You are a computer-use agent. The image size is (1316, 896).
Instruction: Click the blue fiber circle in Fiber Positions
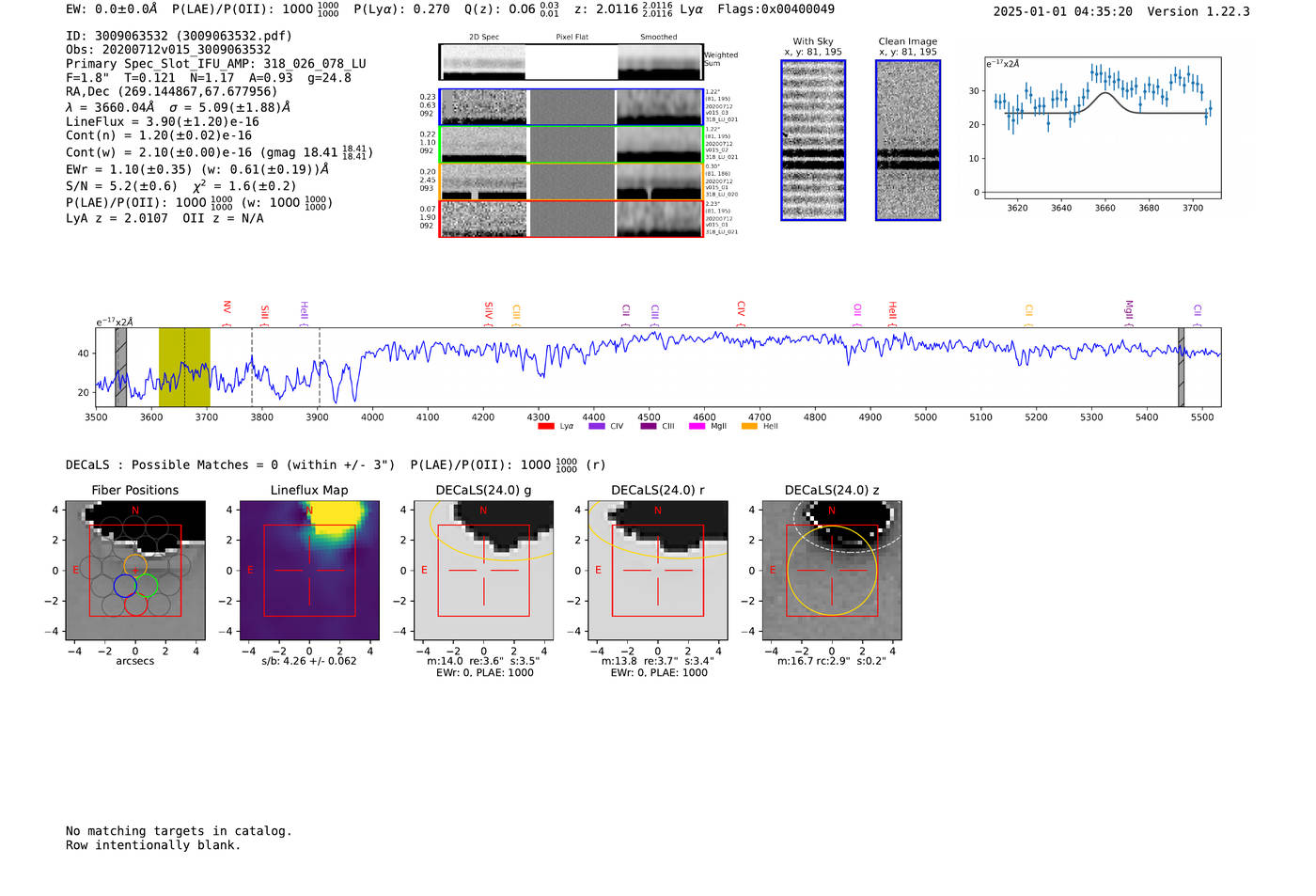(x=125, y=586)
